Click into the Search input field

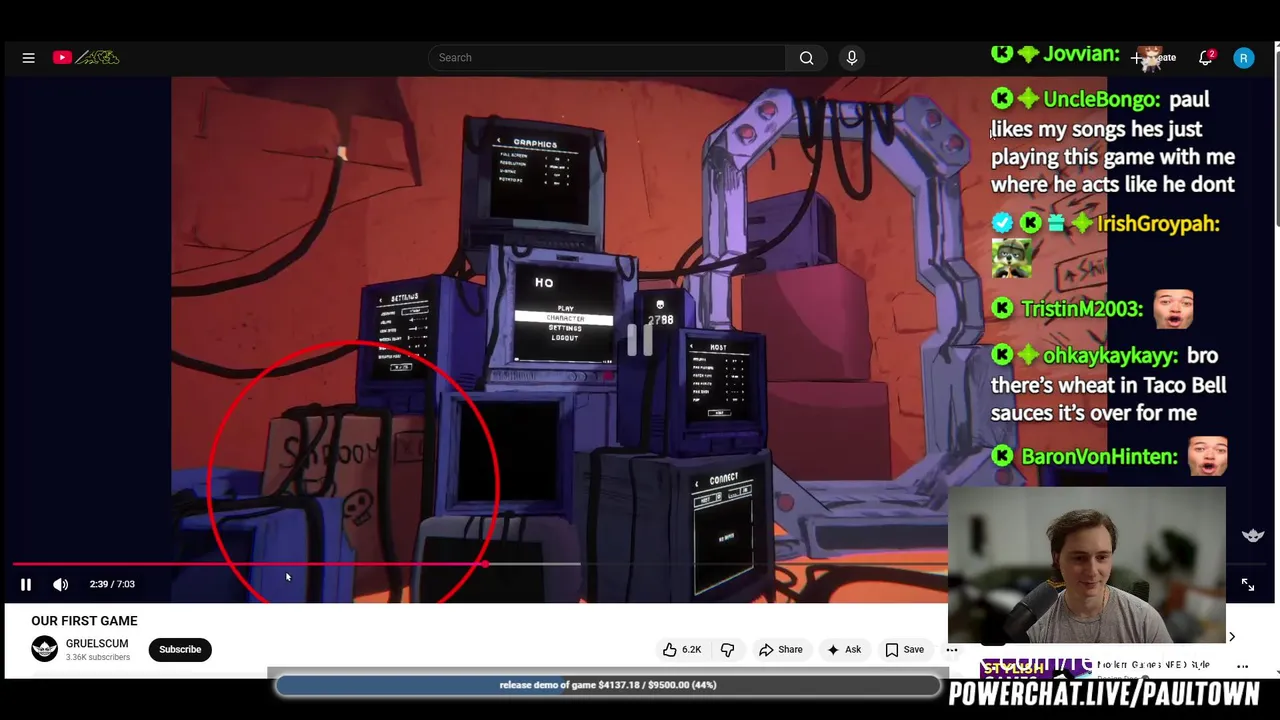607,58
